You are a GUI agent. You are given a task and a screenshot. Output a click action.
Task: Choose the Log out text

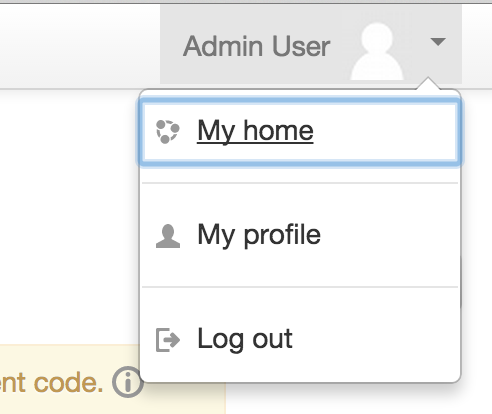tap(245, 340)
